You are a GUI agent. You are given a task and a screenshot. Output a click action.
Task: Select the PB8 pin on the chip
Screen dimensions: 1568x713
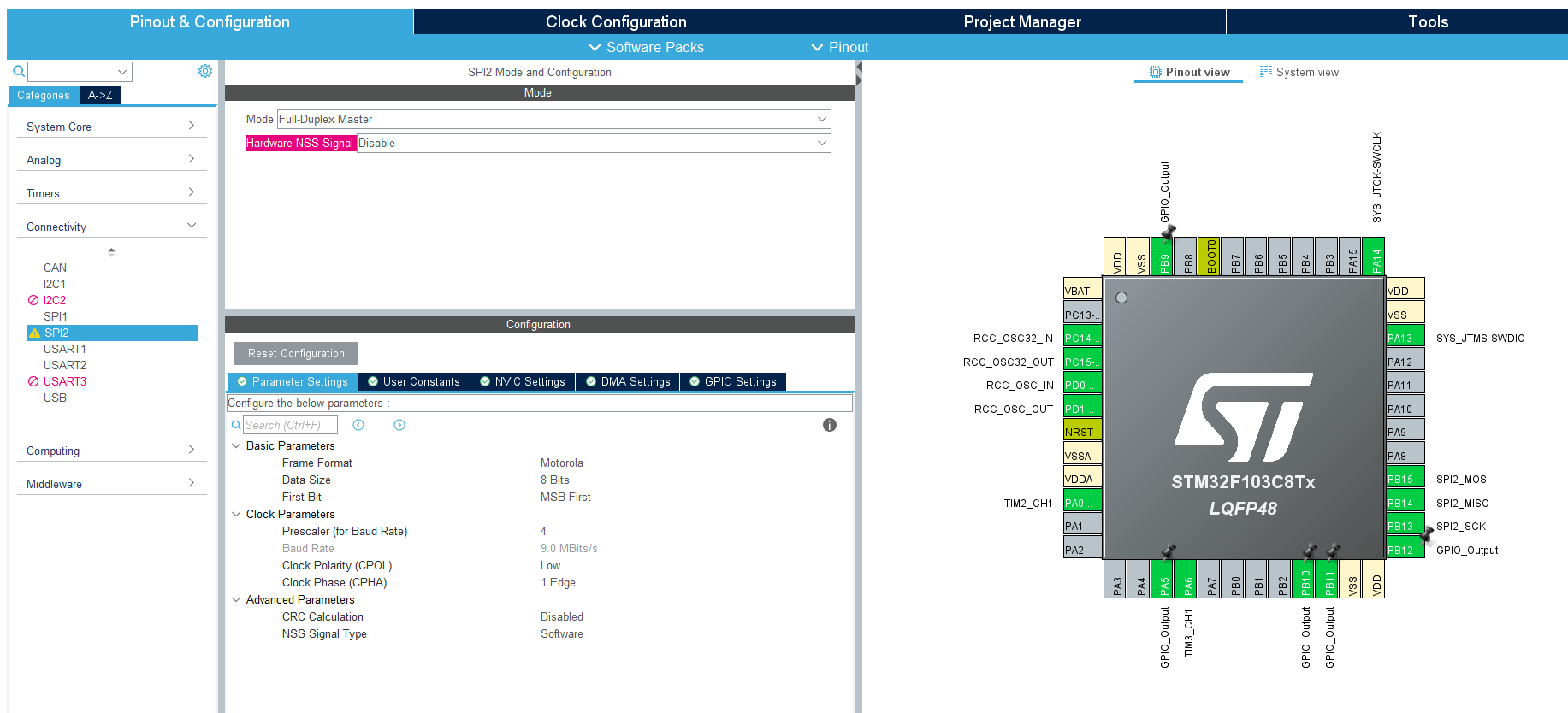[1186, 256]
